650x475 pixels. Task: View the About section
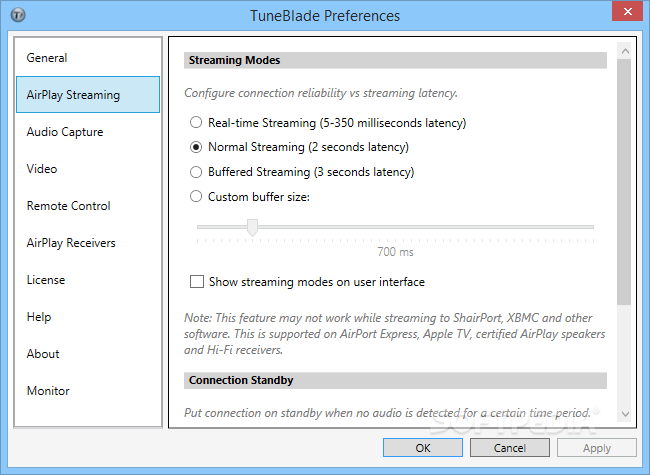tap(88, 354)
